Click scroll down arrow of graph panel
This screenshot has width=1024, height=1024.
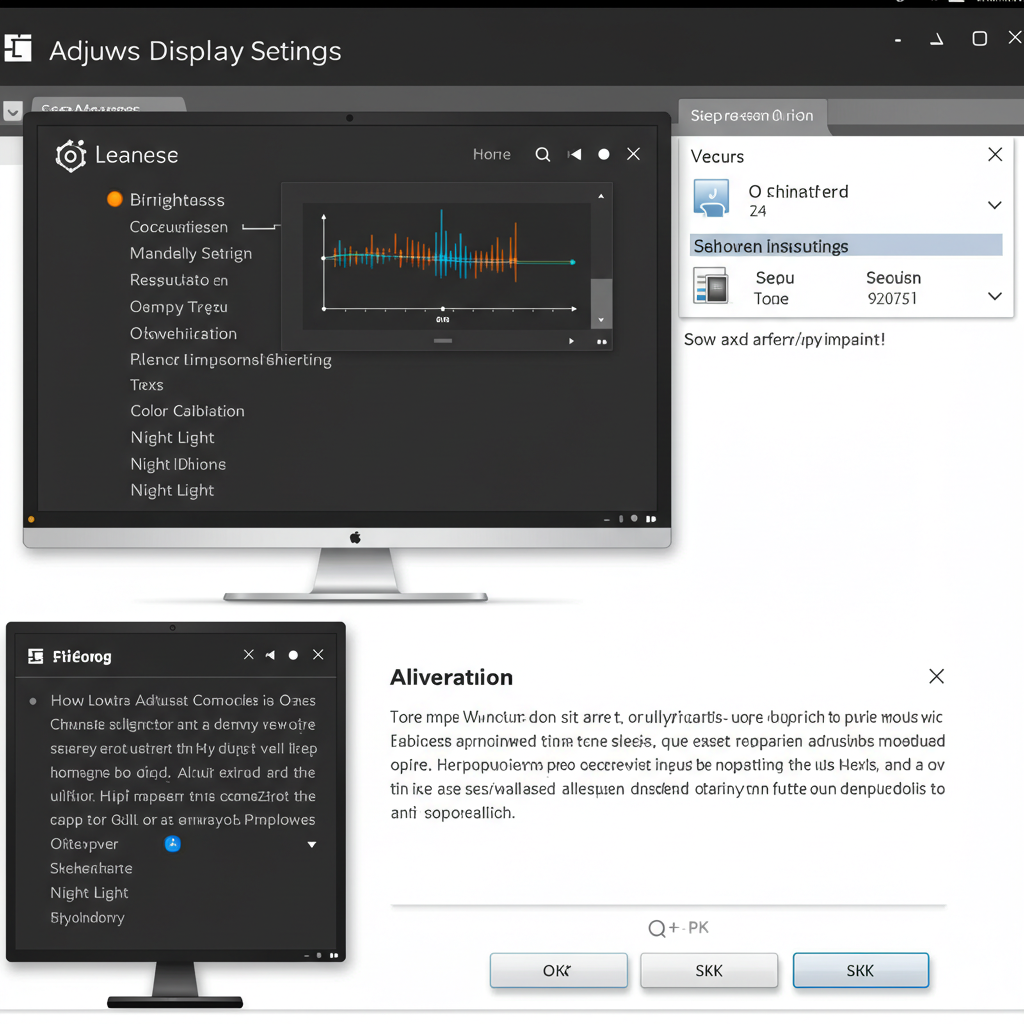pyautogui.click(x=601, y=320)
